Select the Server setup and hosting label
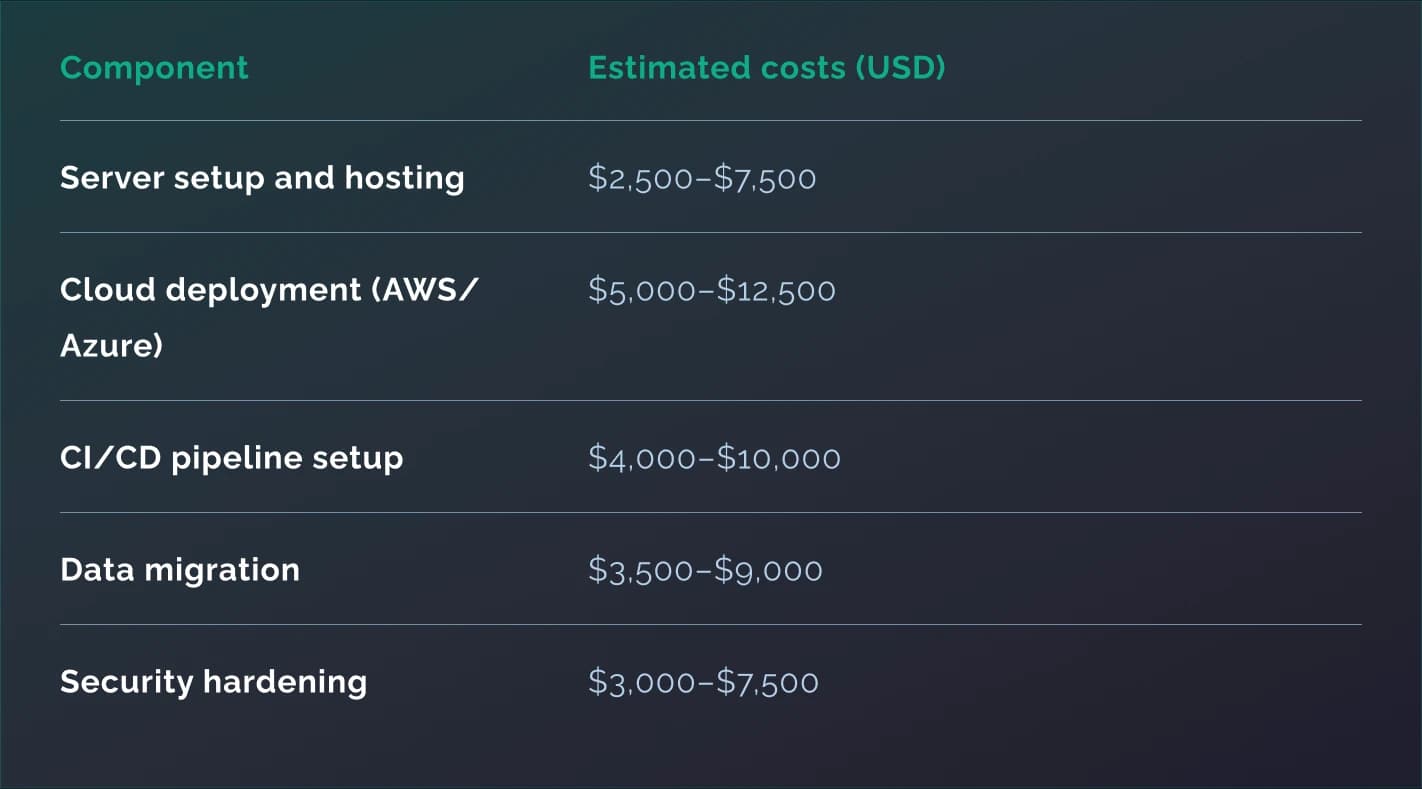 click(x=262, y=178)
